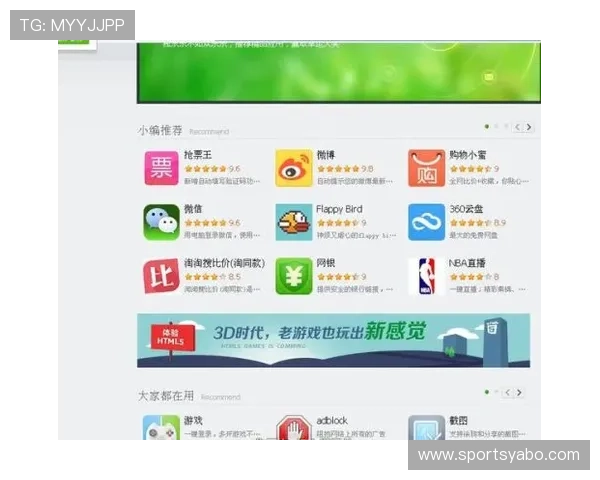Click the 小编推荐 section heading
This screenshot has height=480, width=600.
click(x=160, y=131)
